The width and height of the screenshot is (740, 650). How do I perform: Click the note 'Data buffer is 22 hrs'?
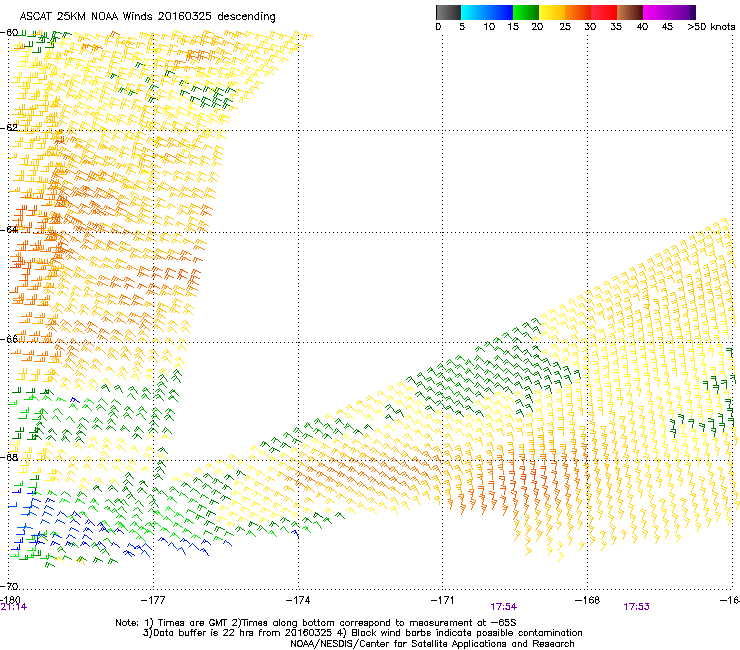pyautogui.click(x=204, y=633)
